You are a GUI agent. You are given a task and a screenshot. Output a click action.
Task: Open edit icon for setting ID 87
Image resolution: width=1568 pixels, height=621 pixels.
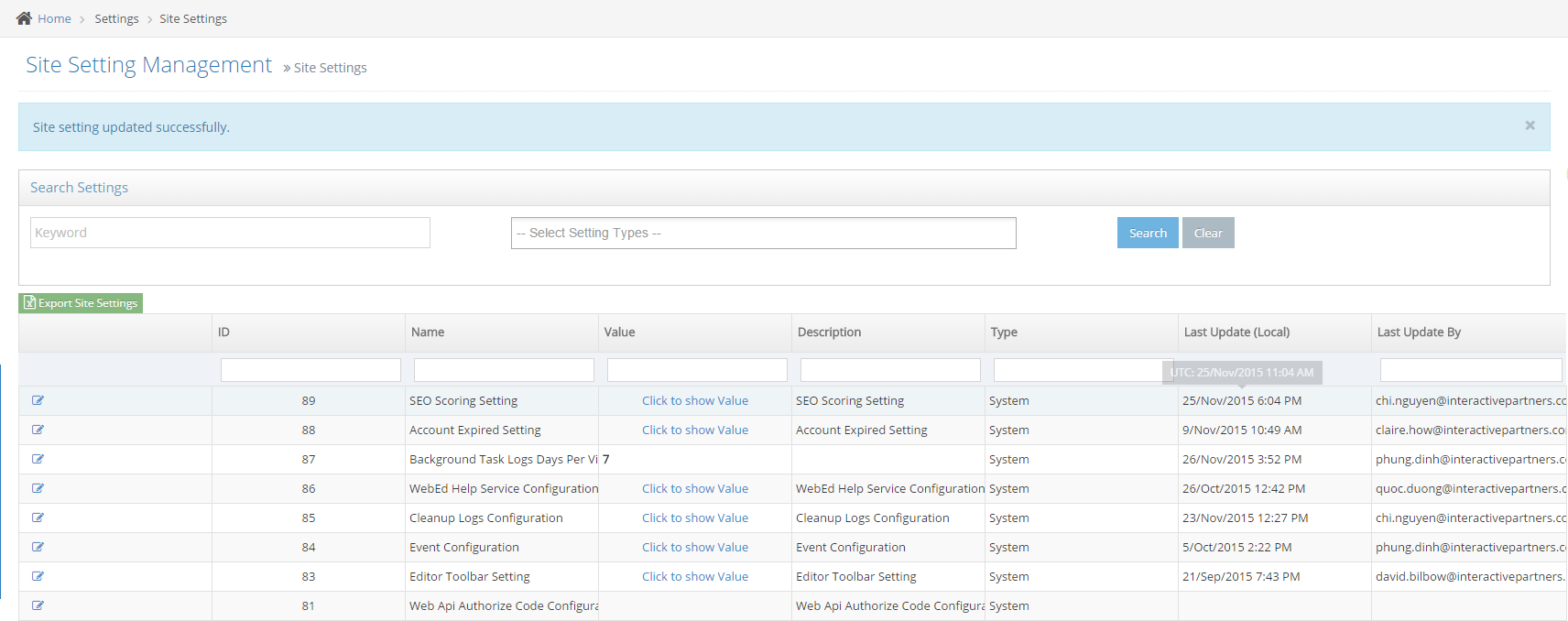(38, 459)
